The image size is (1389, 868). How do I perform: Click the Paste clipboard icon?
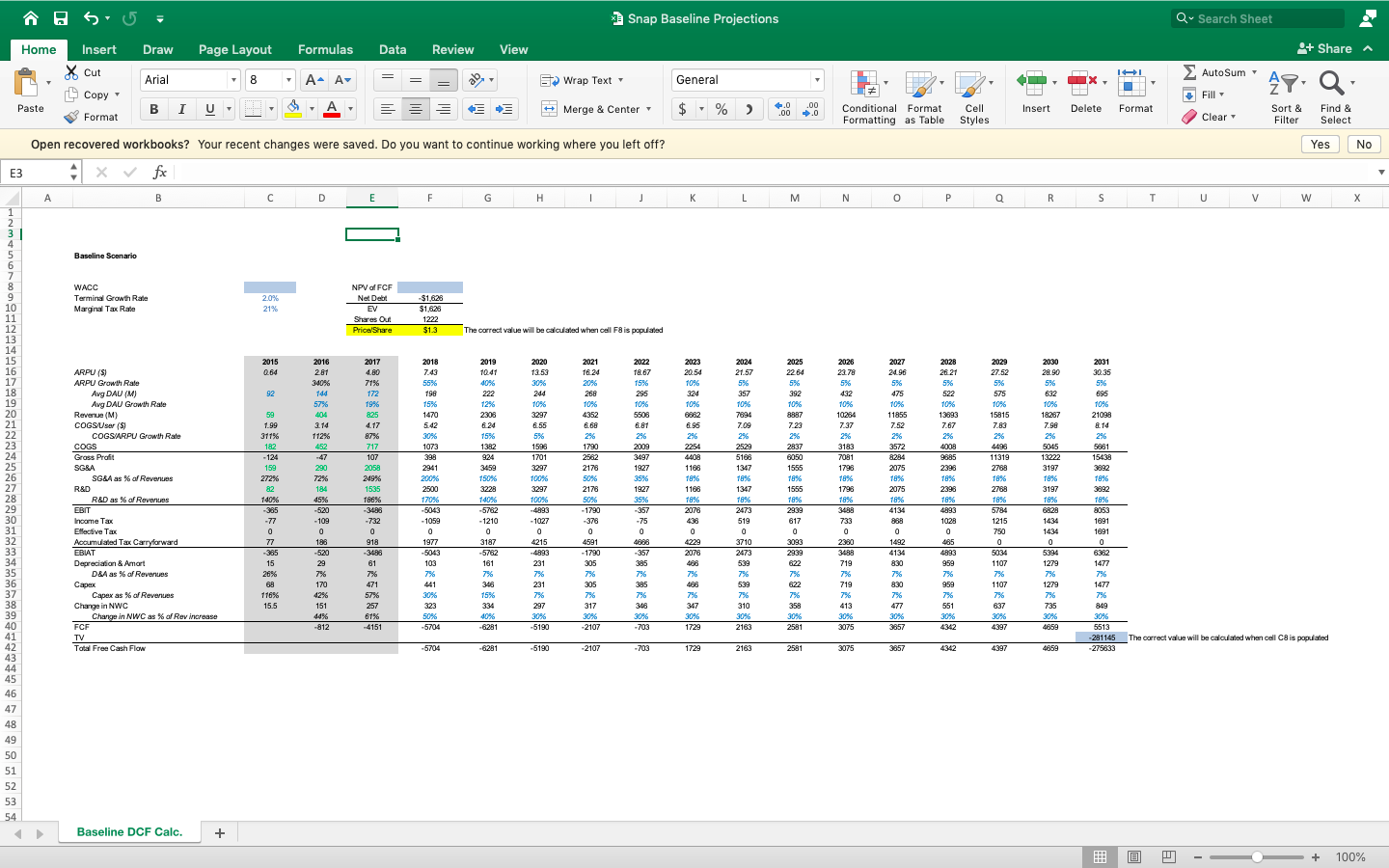tap(26, 83)
